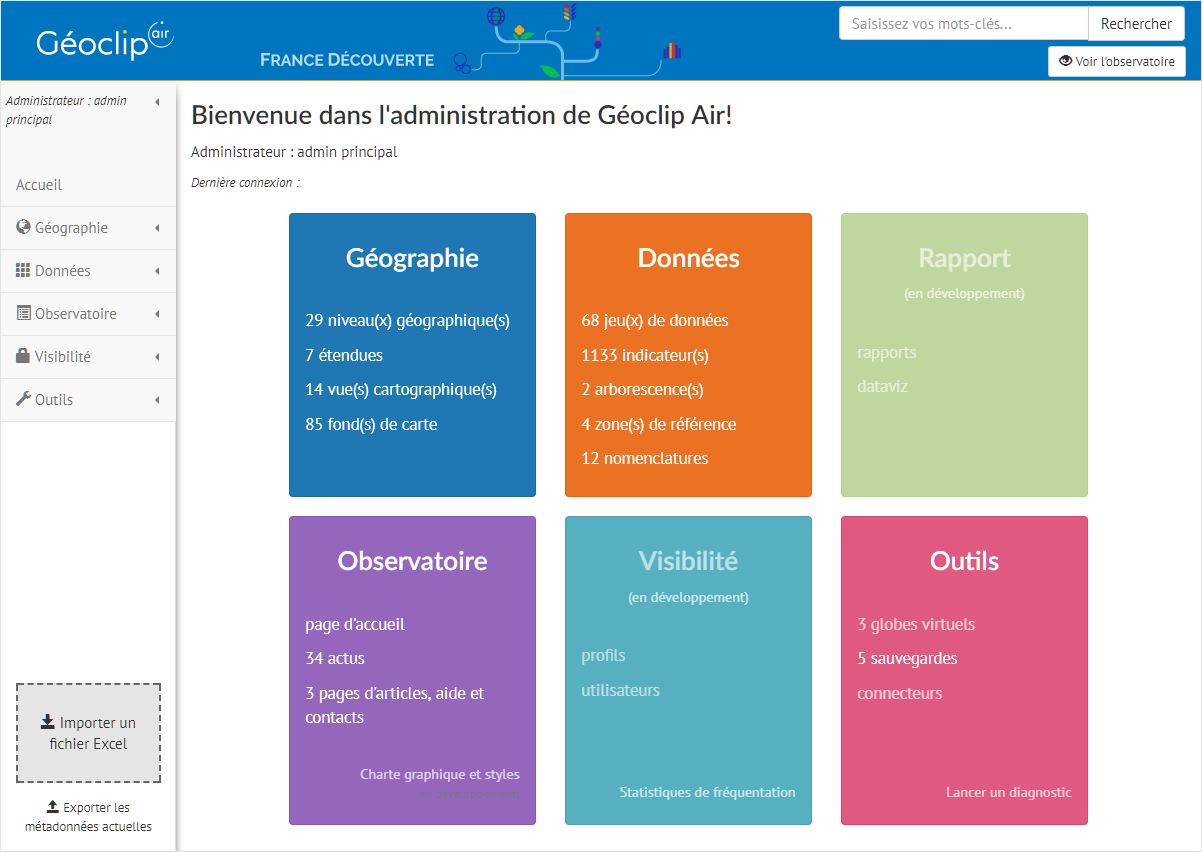Viewport: 1202px width, 852px height.
Task: Click Lancer un diagnostic link
Action: click(1009, 792)
